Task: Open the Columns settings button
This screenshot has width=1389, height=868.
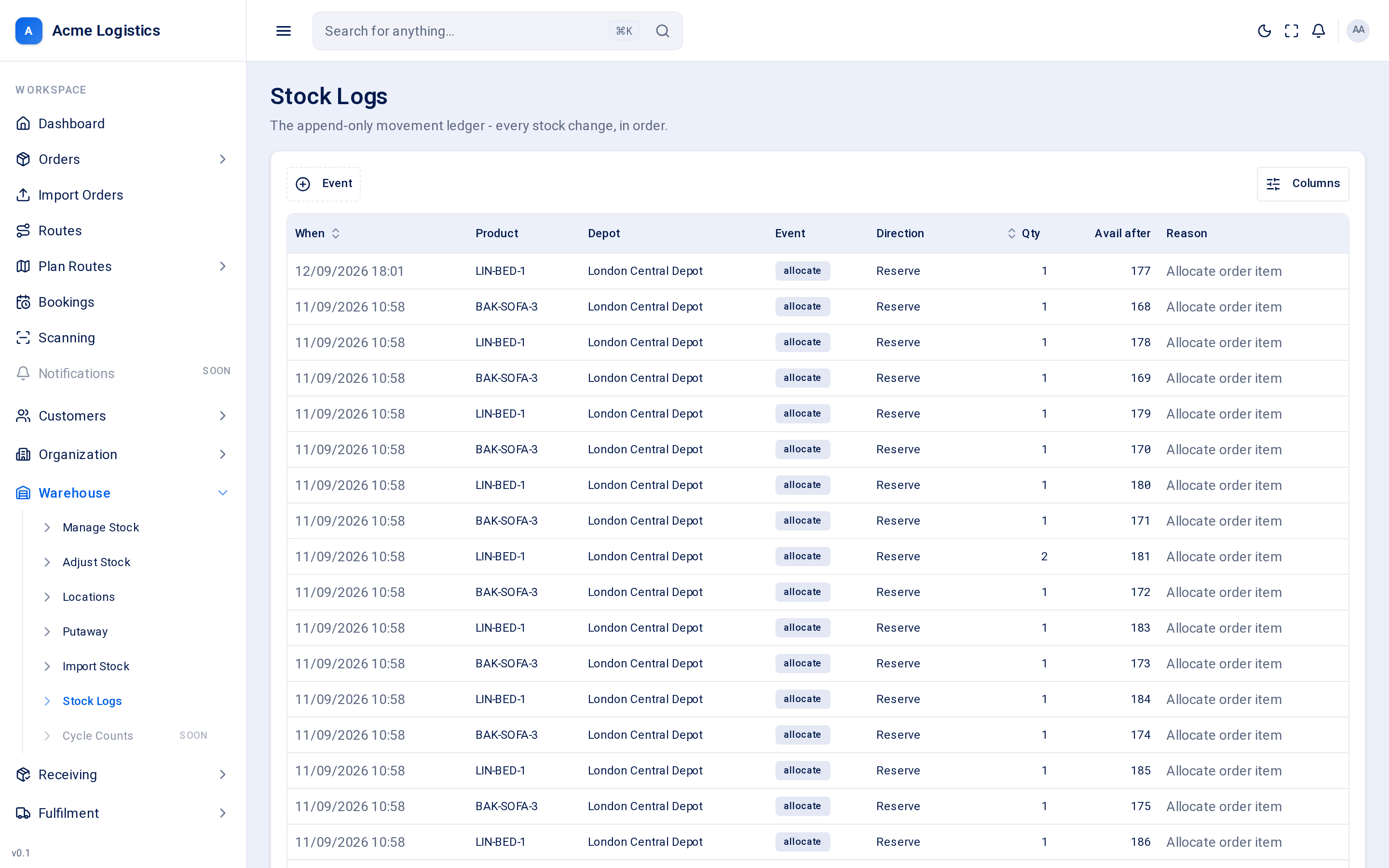Action: [1303, 184]
